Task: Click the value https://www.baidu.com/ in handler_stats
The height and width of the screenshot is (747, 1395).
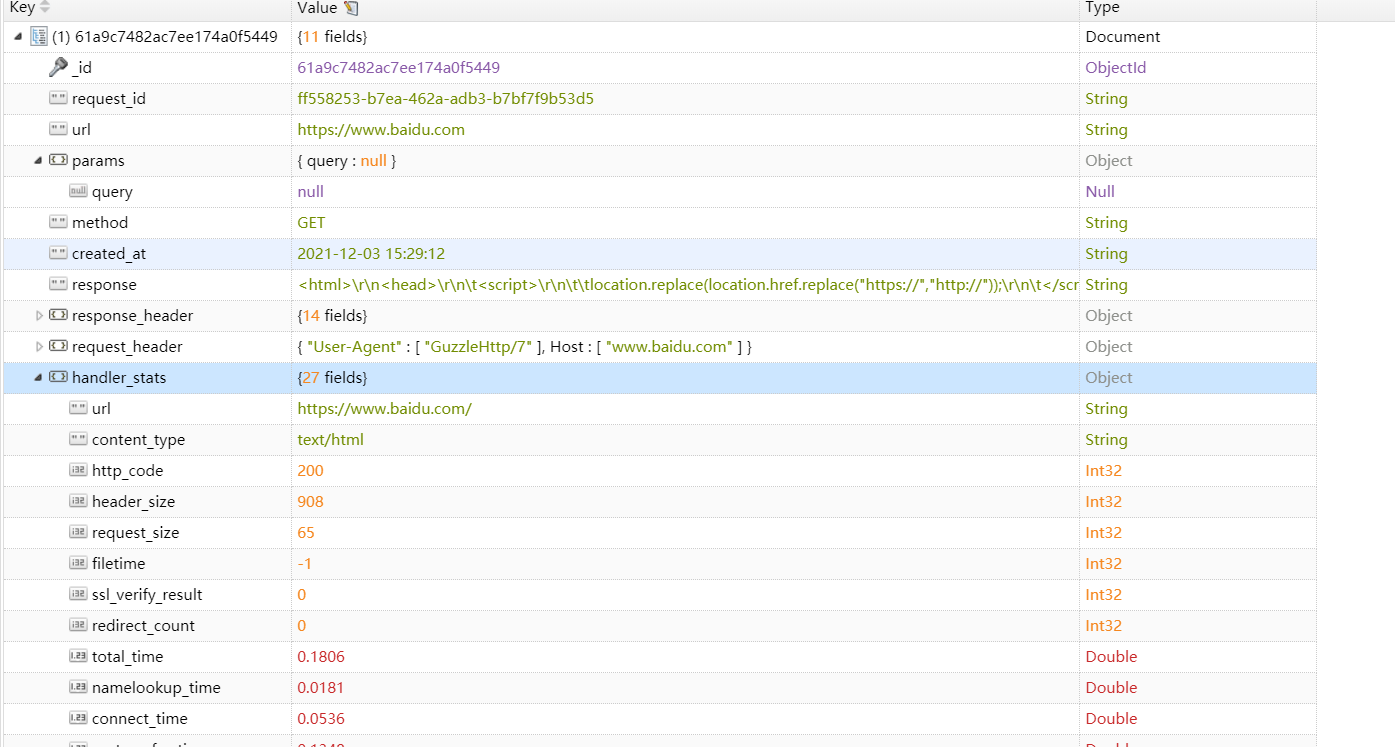Action: click(384, 409)
